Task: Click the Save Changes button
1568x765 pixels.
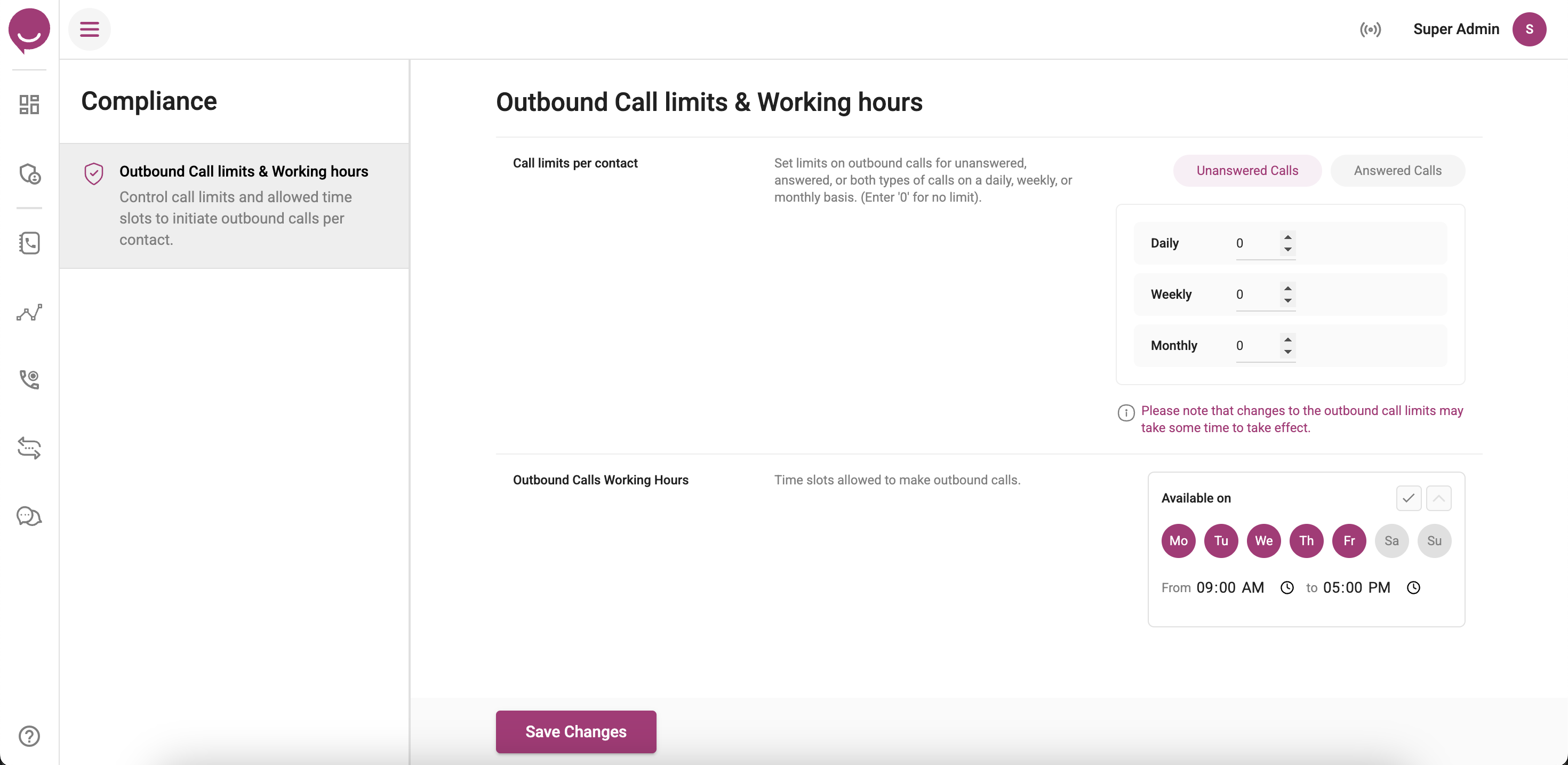Action: tap(575, 731)
